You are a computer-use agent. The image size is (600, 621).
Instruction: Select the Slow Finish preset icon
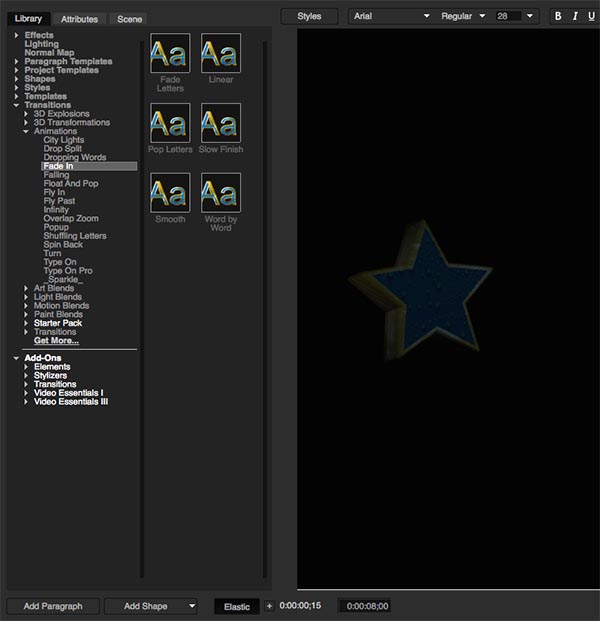[x=221, y=123]
